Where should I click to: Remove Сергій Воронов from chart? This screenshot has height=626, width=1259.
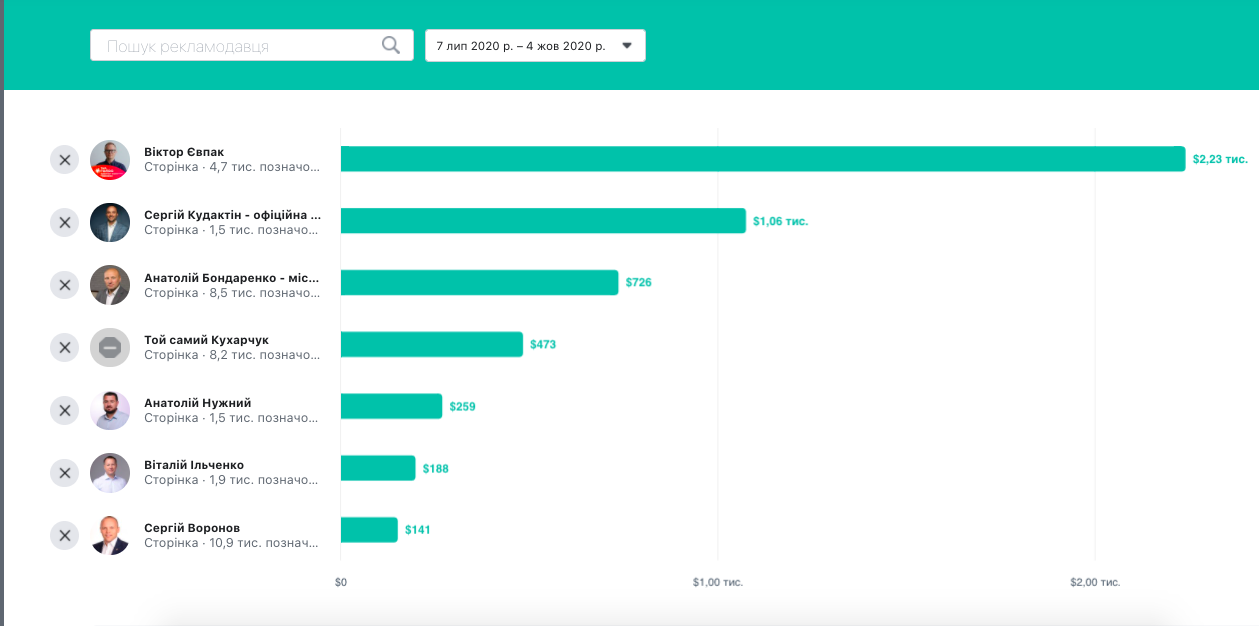tap(64, 535)
